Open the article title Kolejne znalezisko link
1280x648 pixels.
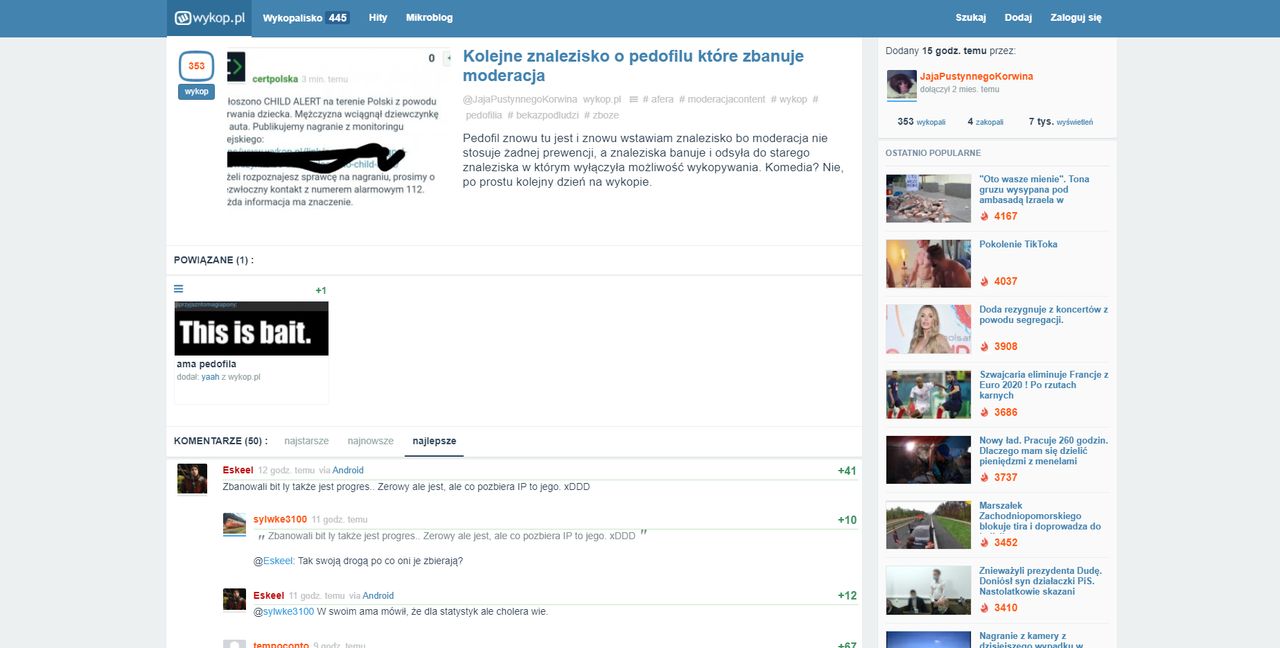pos(633,66)
